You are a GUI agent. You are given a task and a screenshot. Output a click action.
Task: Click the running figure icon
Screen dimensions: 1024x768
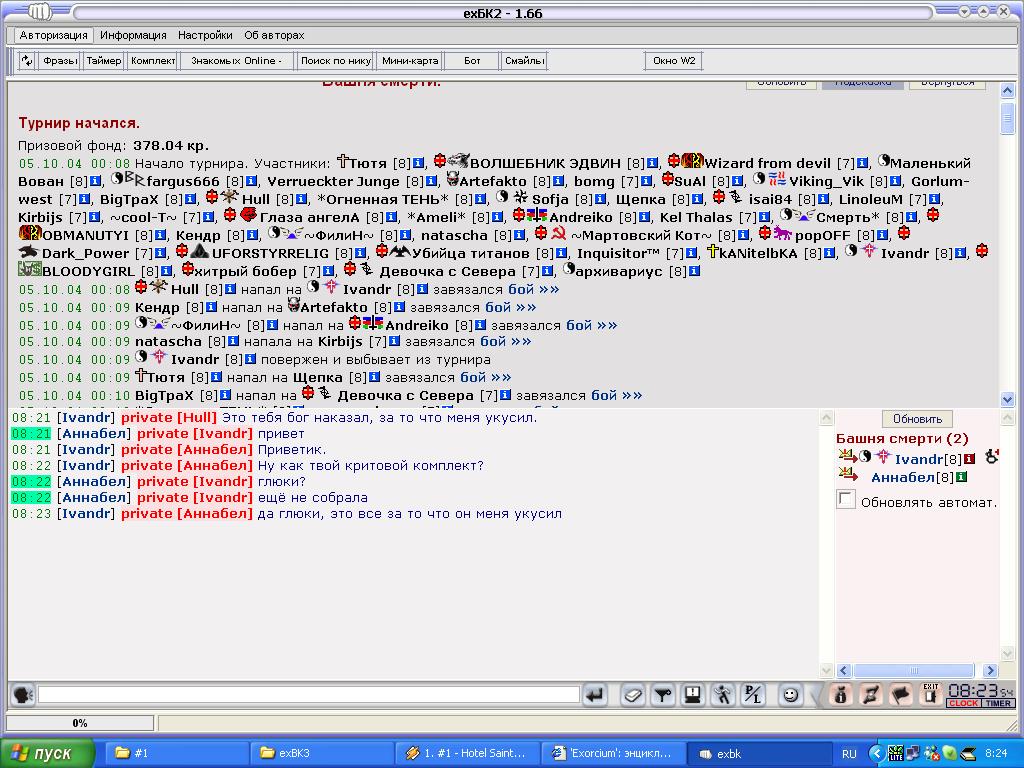[x=722, y=695]
